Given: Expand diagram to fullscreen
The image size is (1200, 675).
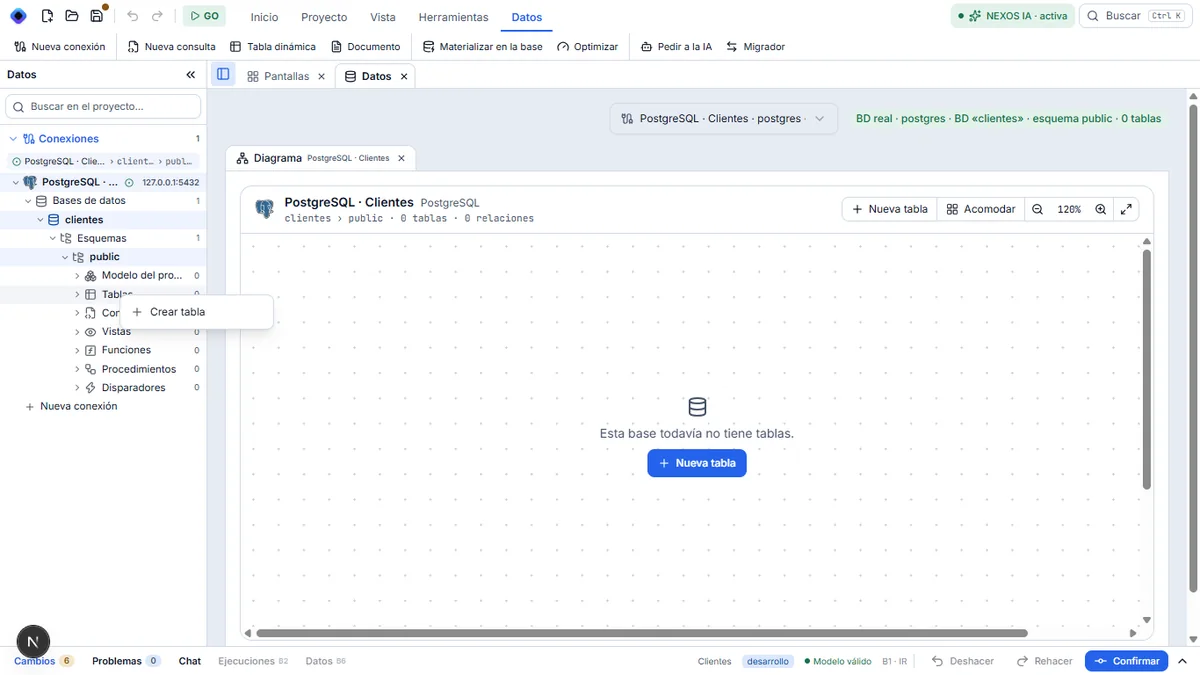Looking at the screenshot, I should (1126, 209).
